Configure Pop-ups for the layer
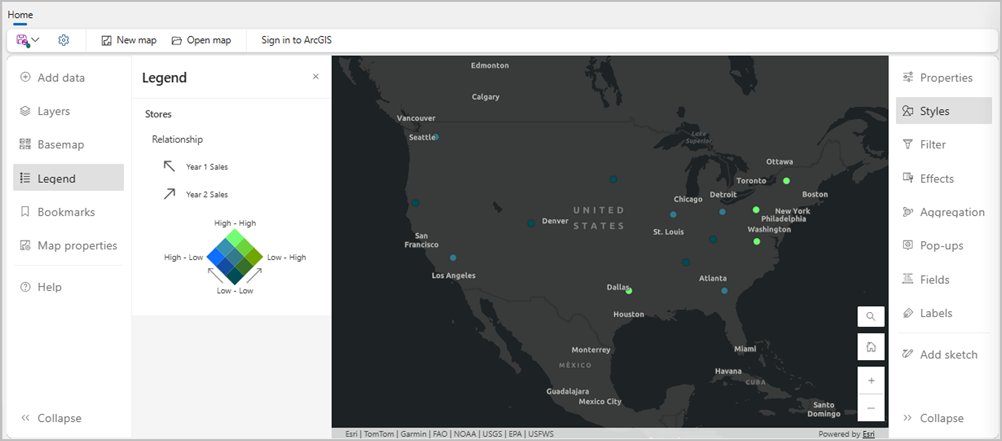1002x441 pixels. 944,245
